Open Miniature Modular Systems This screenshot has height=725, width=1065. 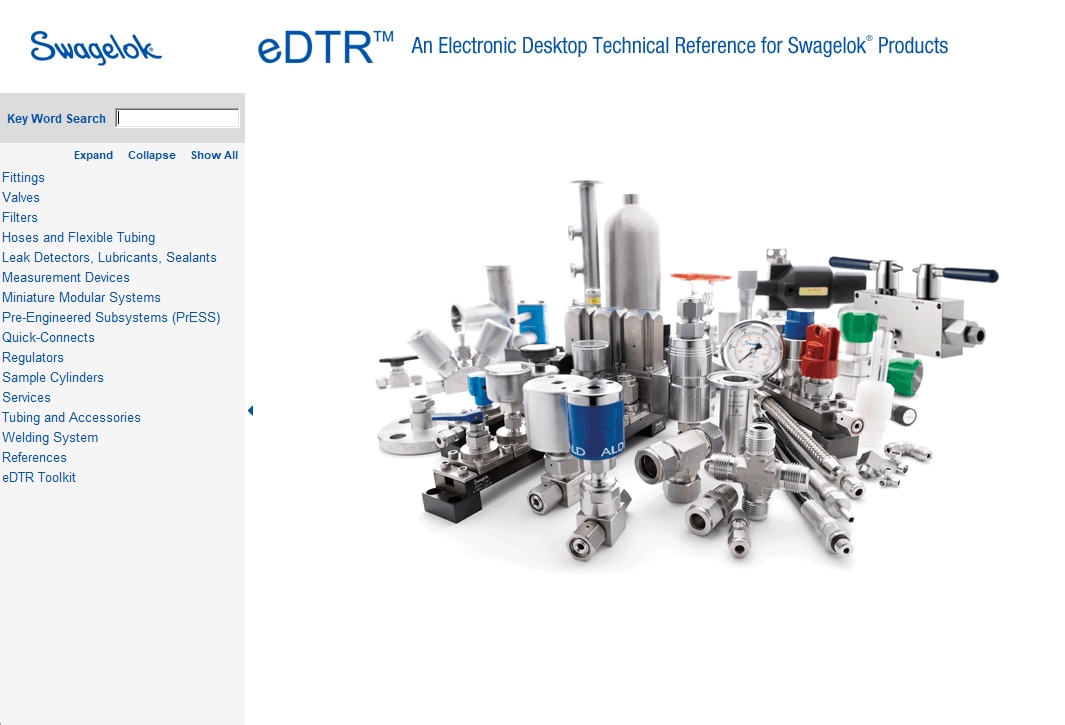81,298
